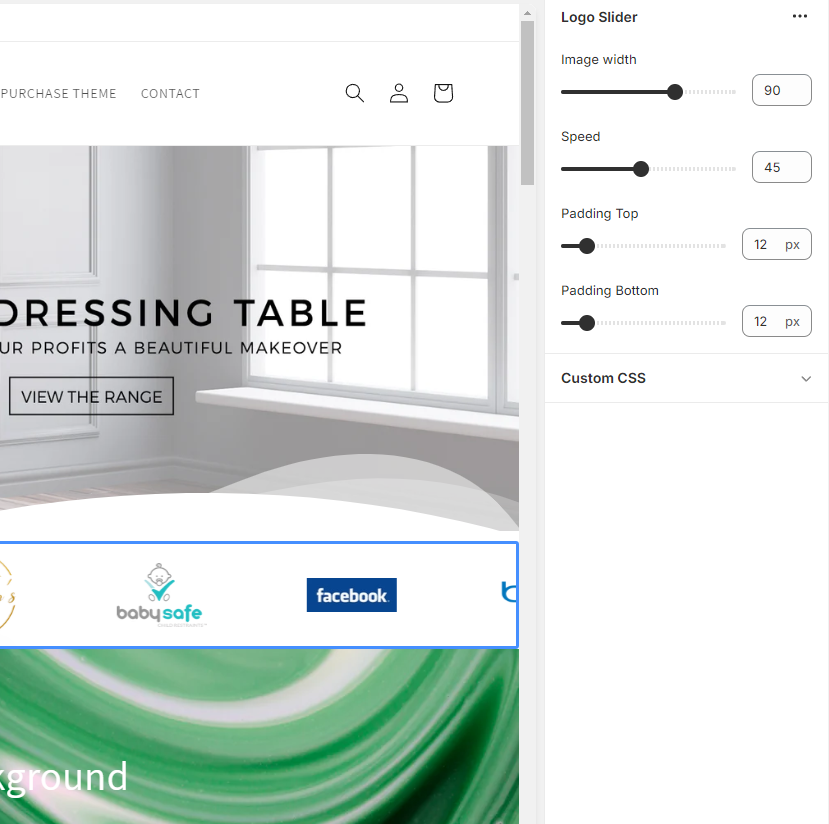The width and height of the screenshot is (829, 824).
Task: Open the Purchase Theme menu item
Action: click(x=59, y=93)
